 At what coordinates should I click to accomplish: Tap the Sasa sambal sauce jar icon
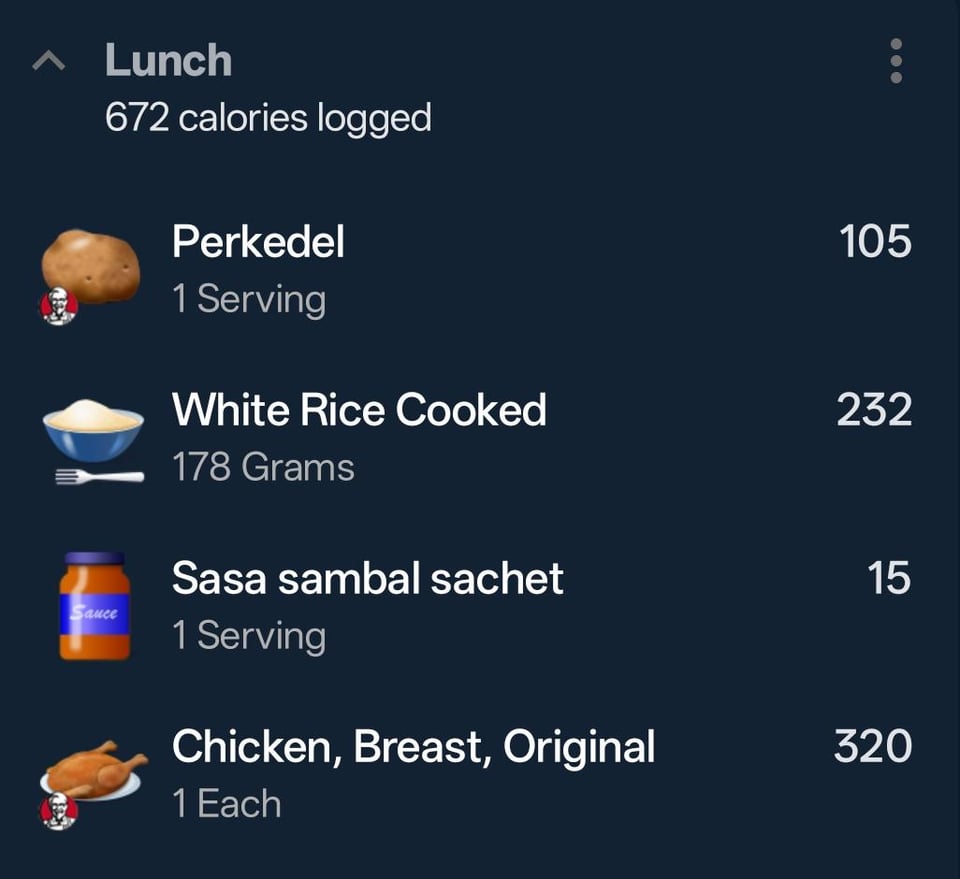[x=94, y=606]
